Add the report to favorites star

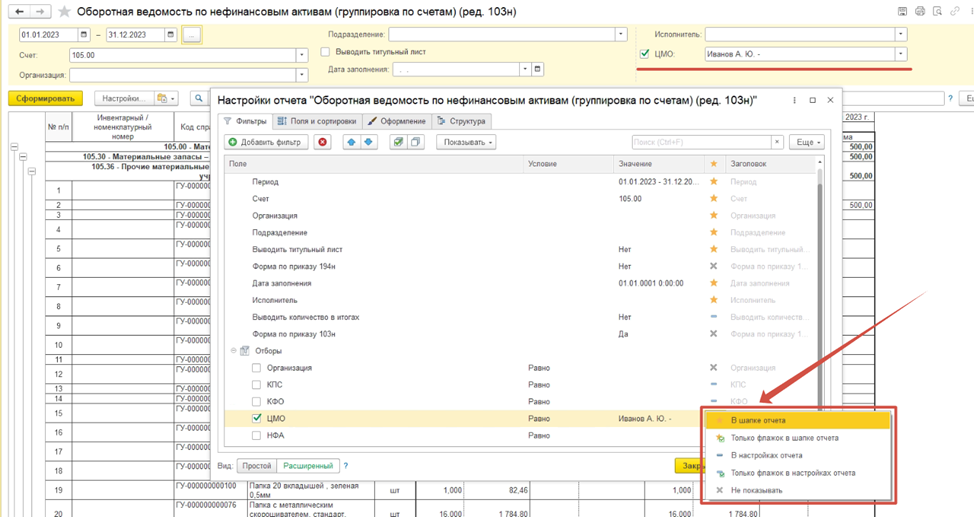[64, 12]
